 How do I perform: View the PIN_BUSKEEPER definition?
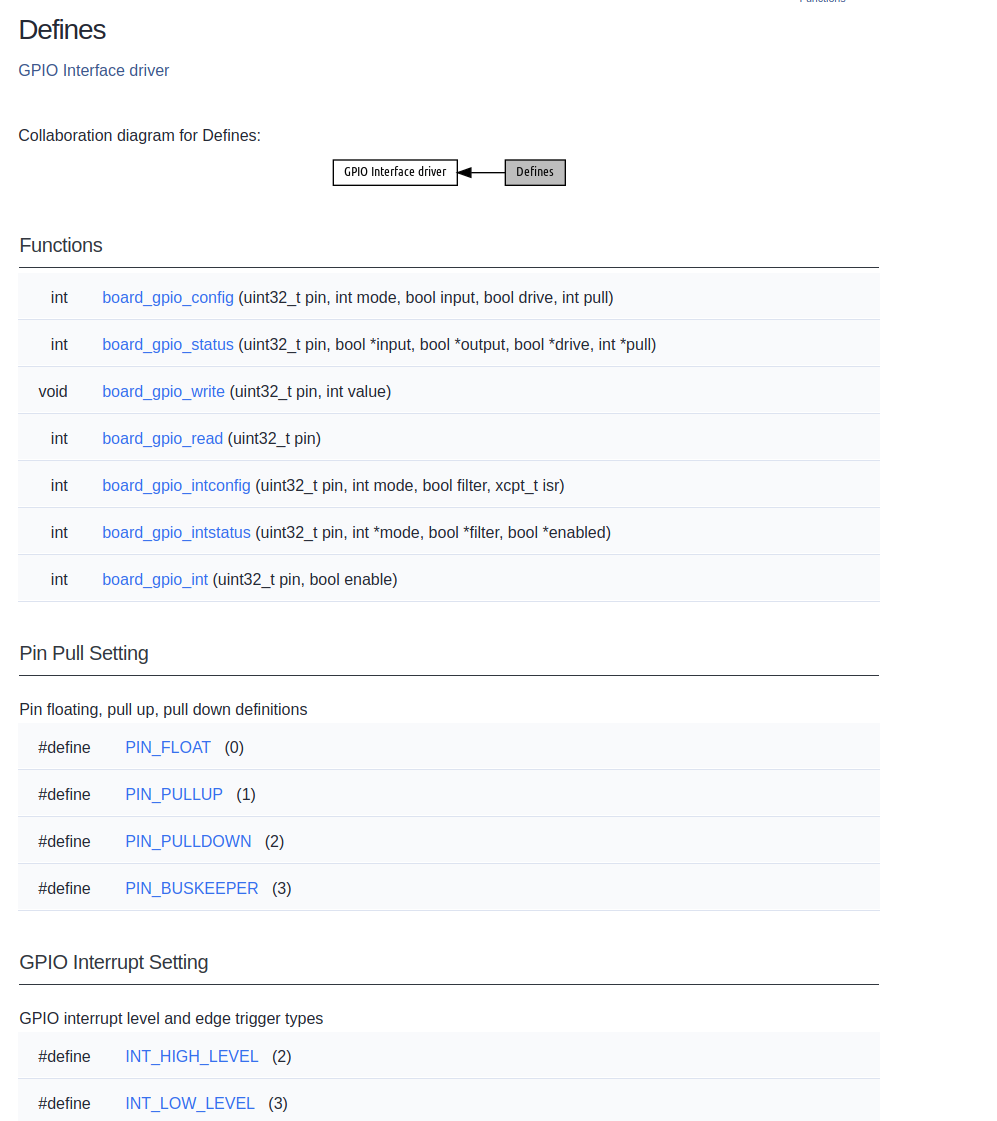[x=192, y=889]
